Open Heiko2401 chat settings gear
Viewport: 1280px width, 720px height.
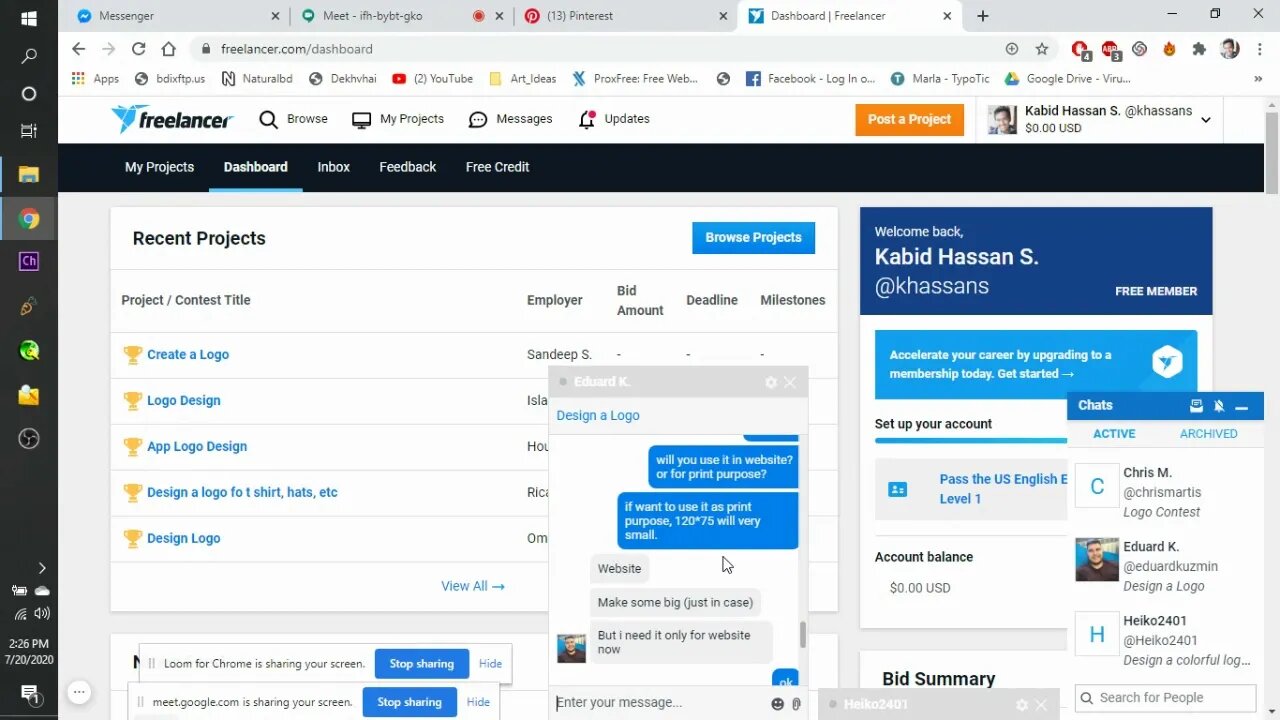[1022, 705]
